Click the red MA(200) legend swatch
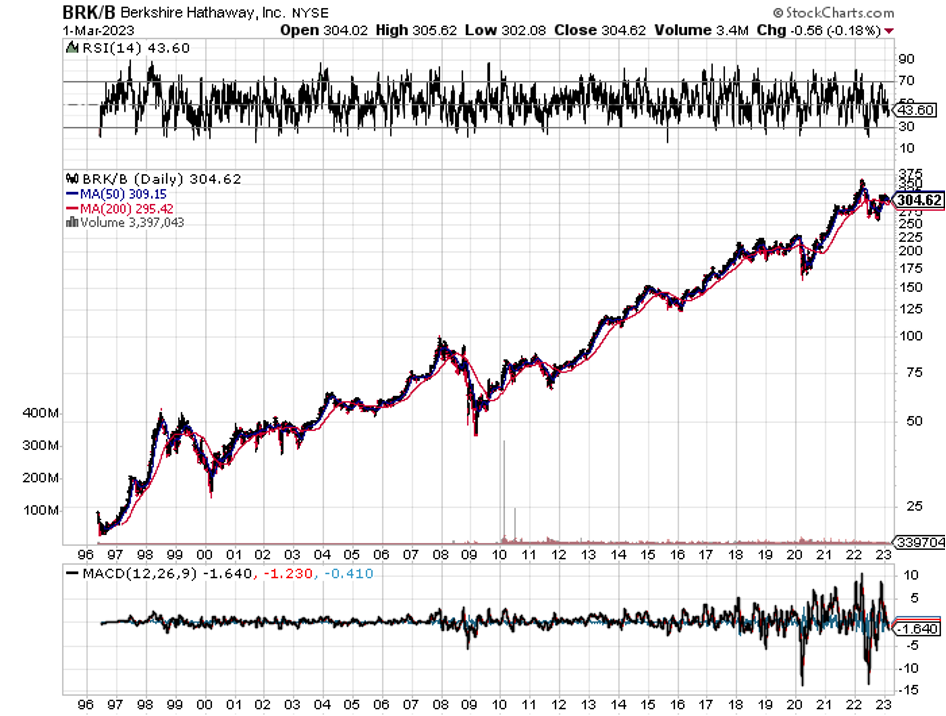Viewport: 946px width, 716px height. pyautogui.click(x=71, y=208)
